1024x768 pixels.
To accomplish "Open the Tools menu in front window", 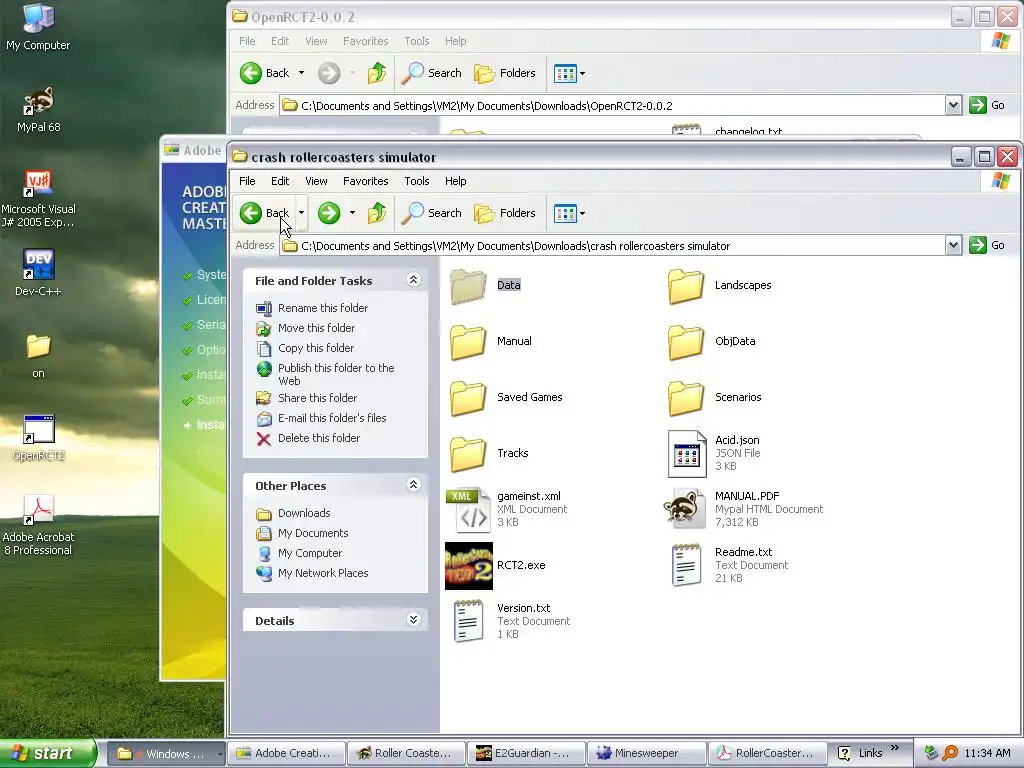I will coord(417,181).
